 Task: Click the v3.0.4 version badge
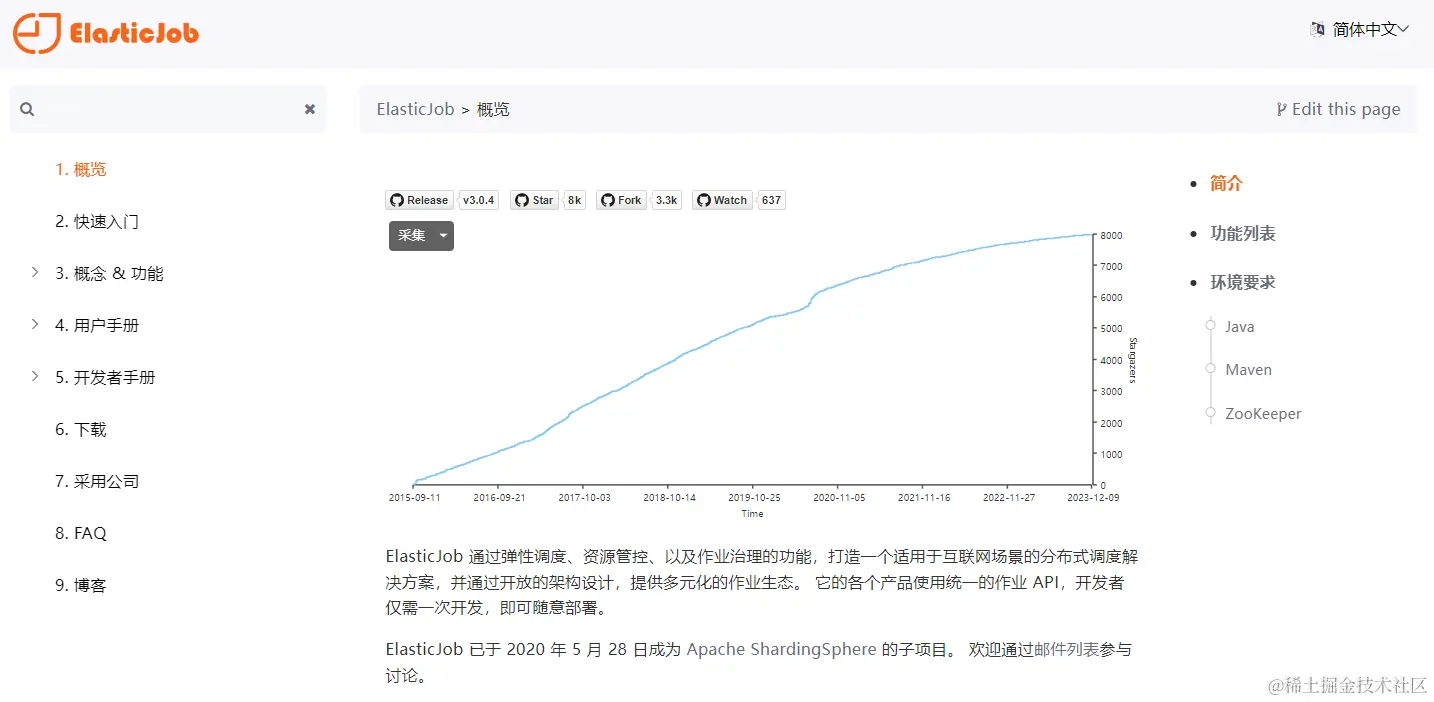[479, 200]
